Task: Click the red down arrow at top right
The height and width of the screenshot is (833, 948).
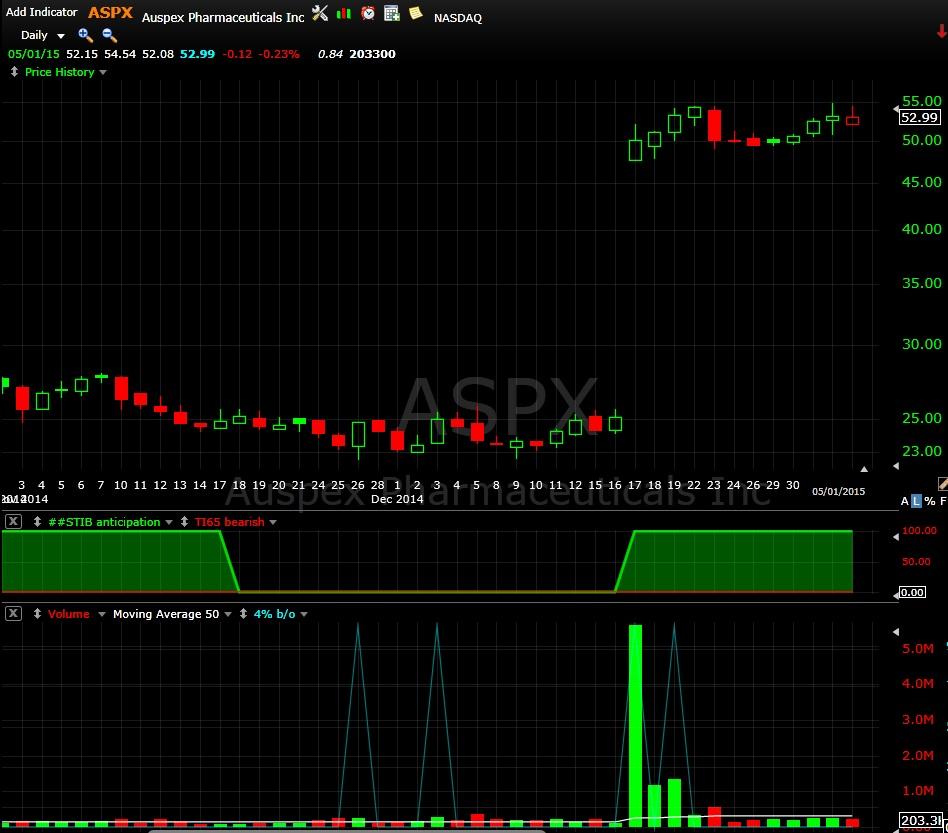Action: click(941, 31)
